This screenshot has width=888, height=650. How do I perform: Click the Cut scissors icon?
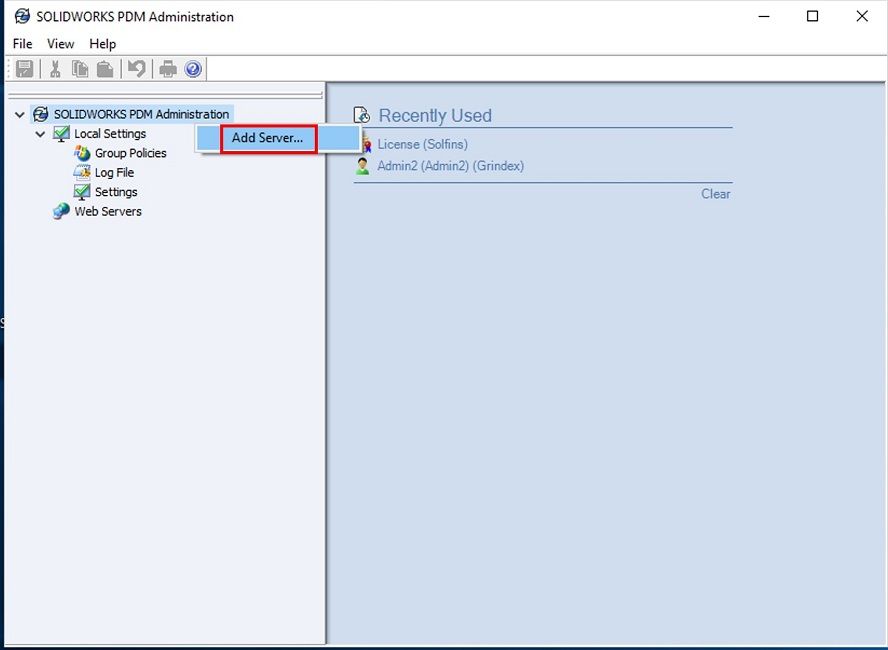click(55, 69)
